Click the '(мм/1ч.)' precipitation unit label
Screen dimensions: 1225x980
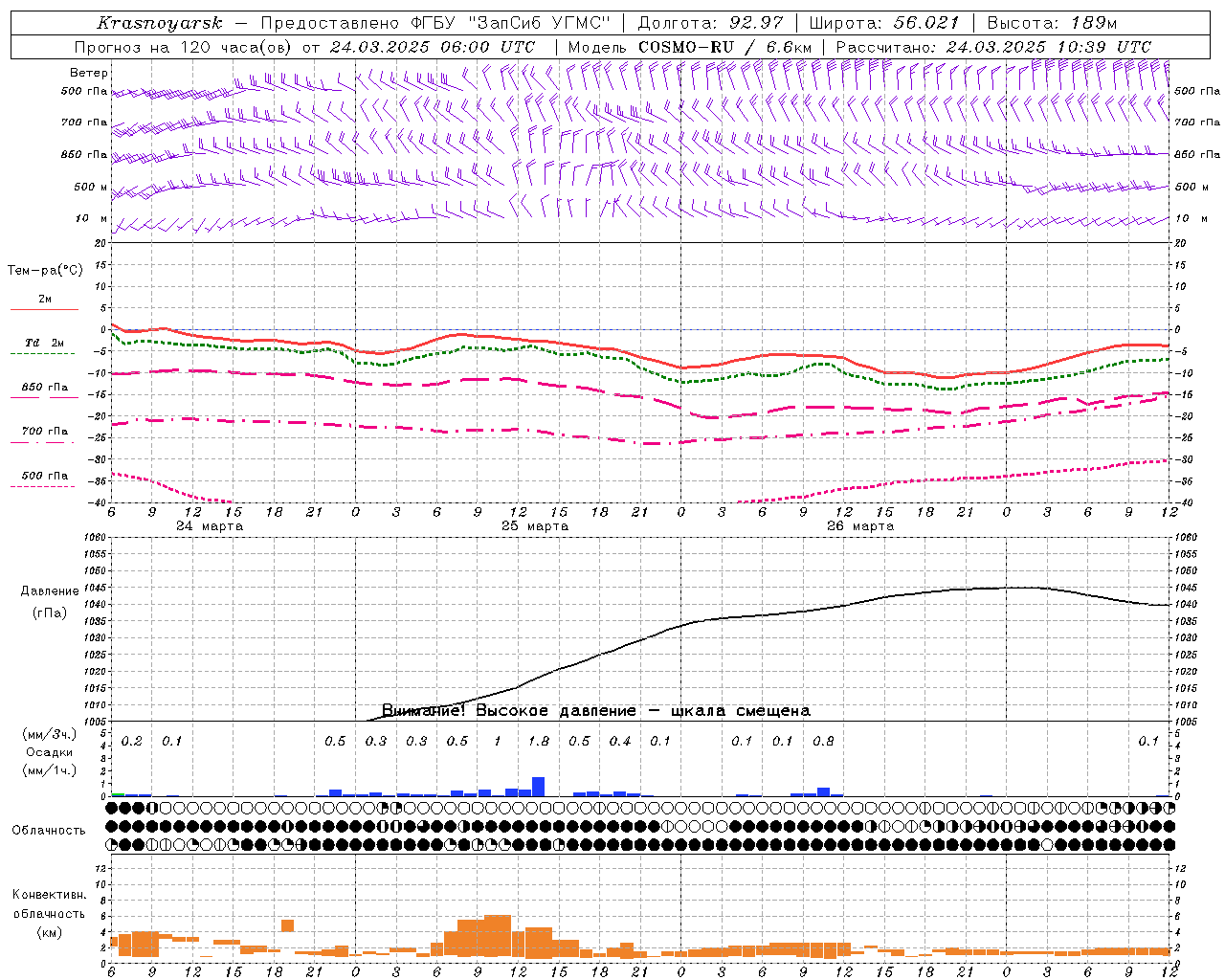pos(49,769)
